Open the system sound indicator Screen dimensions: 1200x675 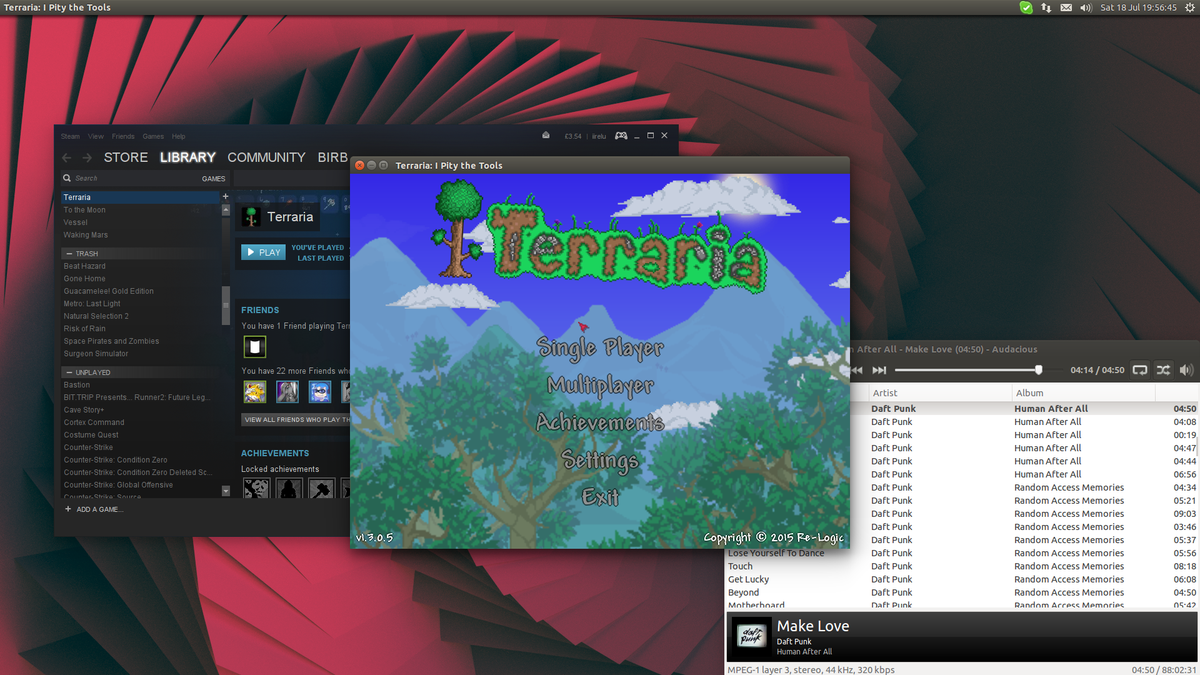tap(1086, 7)
